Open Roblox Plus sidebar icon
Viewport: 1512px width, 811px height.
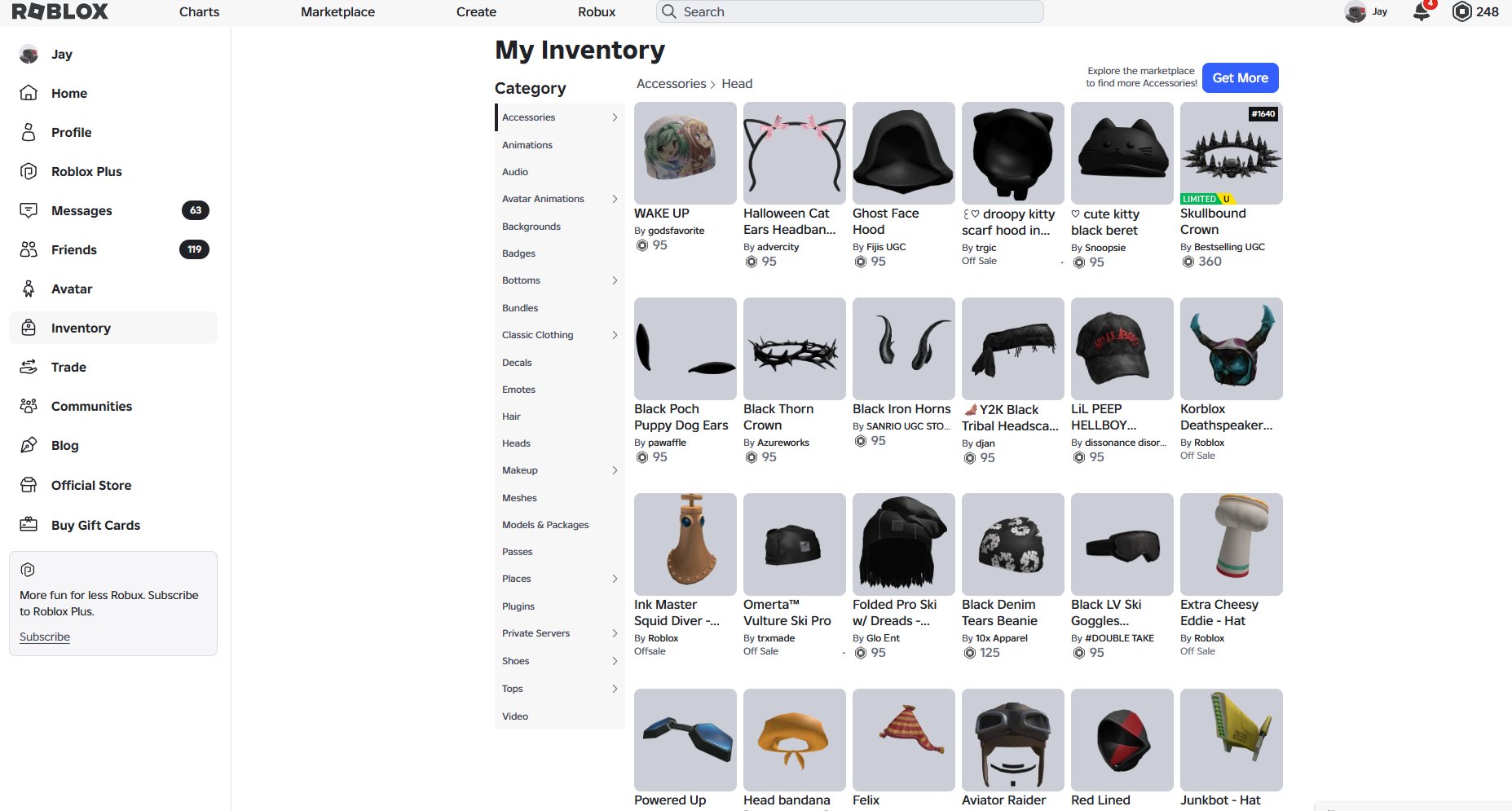pyautogui.click(x=29, y=171)
